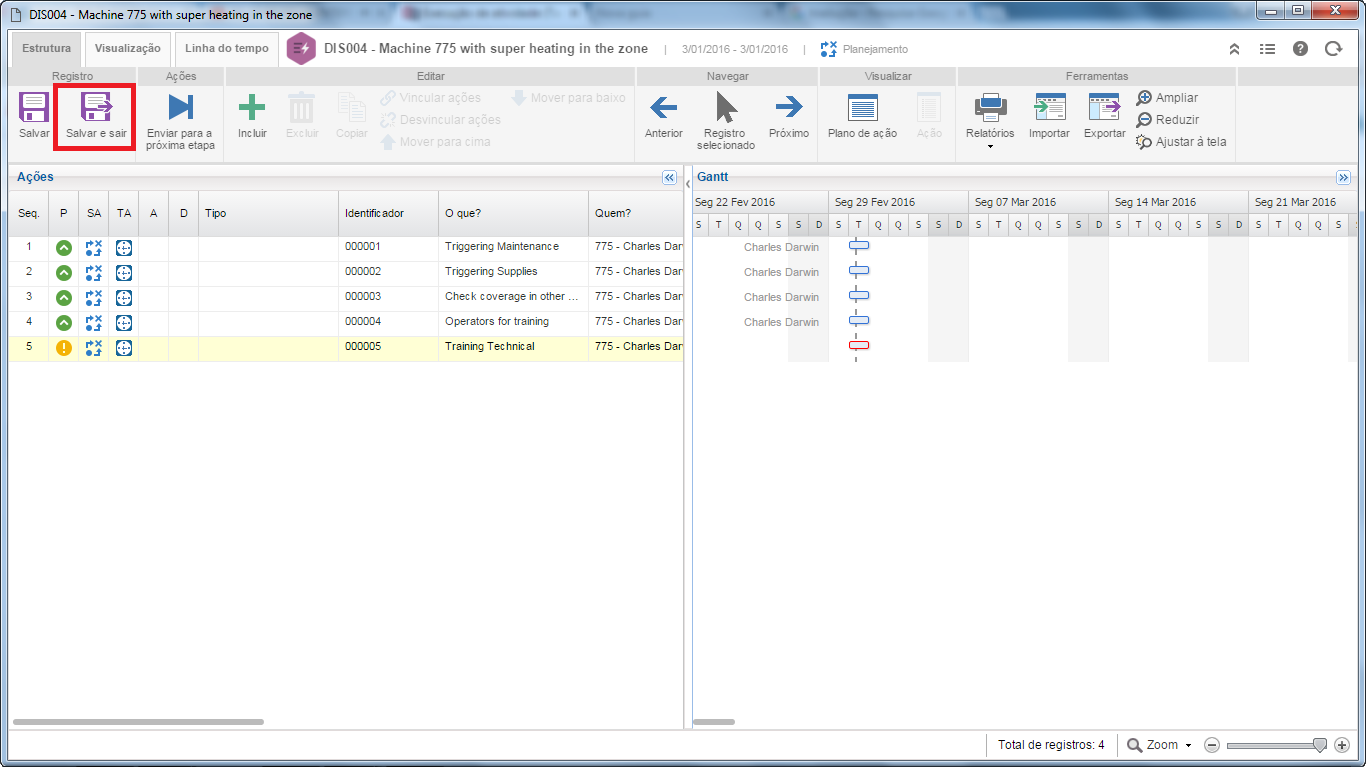This screenshot has height=767, width=1366.
Task: Click the green priority icon in row 1
Action: click(64, 247)
